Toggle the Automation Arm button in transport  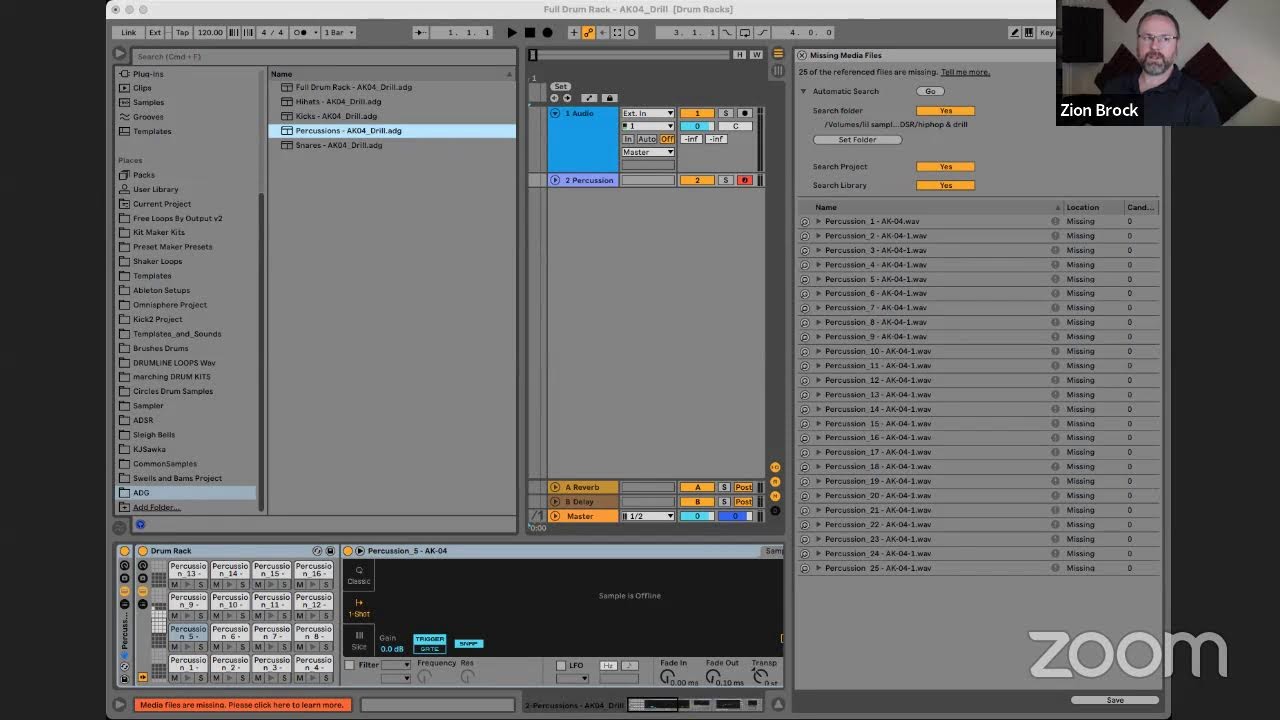(589, 32)
